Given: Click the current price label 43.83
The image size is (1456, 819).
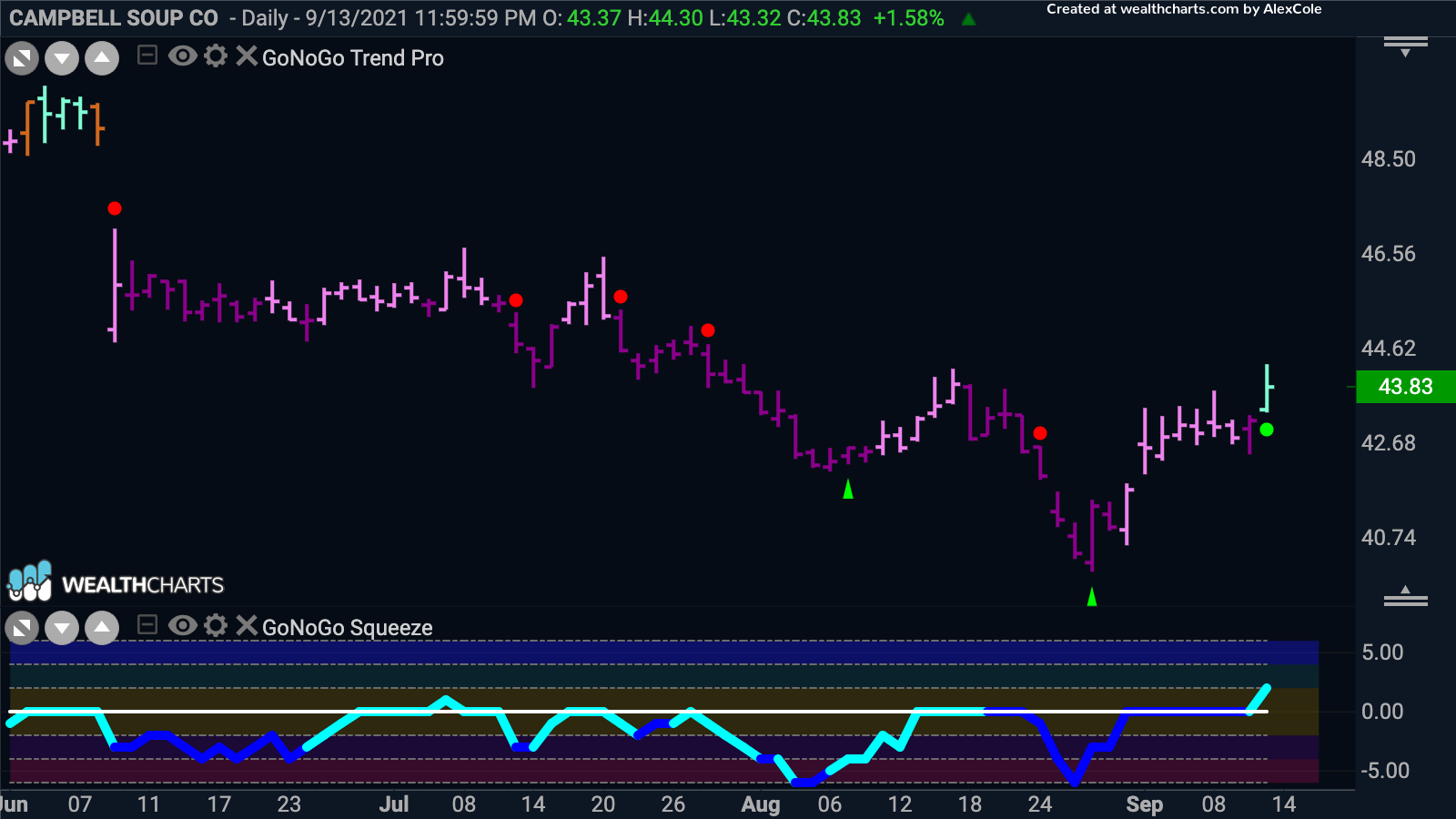Looking at the screenshot, I should coord(1405,387).
